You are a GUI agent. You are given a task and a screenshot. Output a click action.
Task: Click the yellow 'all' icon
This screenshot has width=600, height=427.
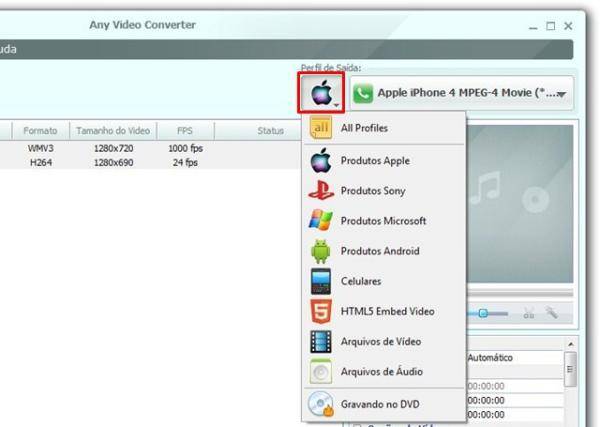click(x=321, y=128)
